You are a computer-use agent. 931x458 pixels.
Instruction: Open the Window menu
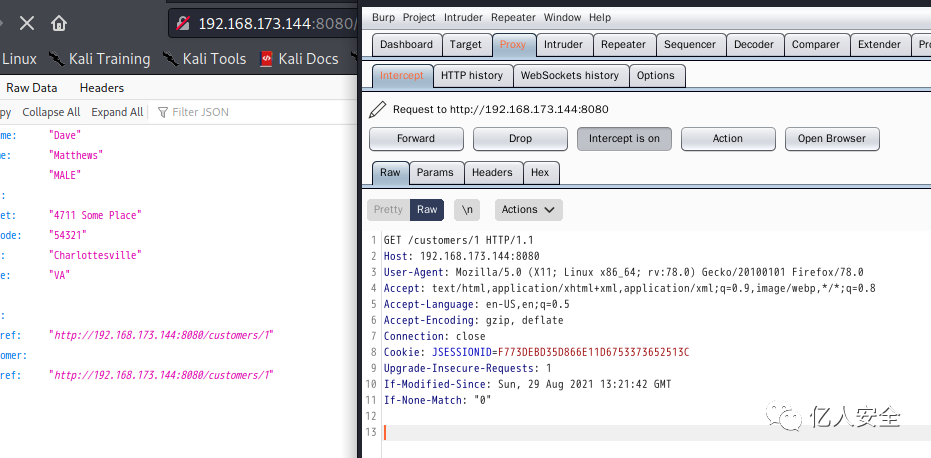click(563, 18)
